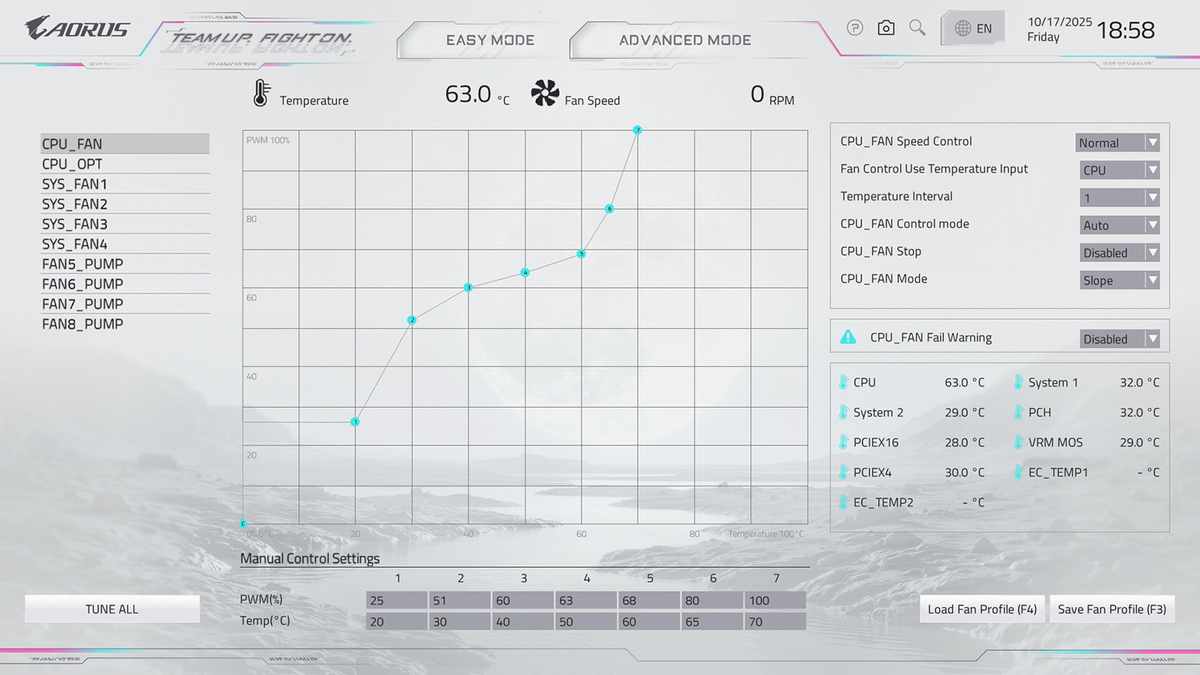Click PWM(%) field for point 5

(x=649, y=600)
